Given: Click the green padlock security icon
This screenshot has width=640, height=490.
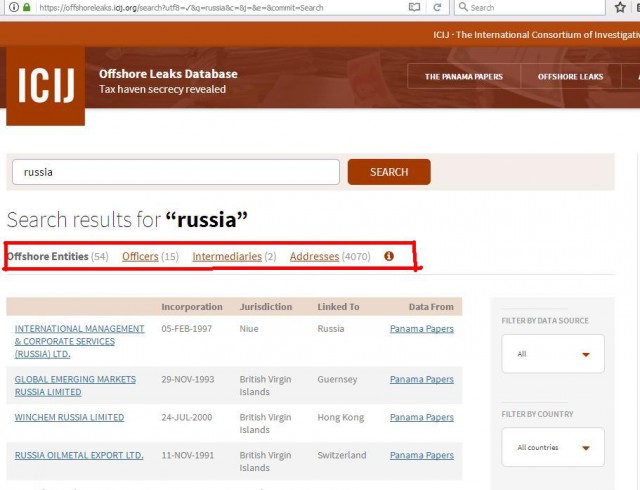Looking at the screenshot, I should point(27,7).
